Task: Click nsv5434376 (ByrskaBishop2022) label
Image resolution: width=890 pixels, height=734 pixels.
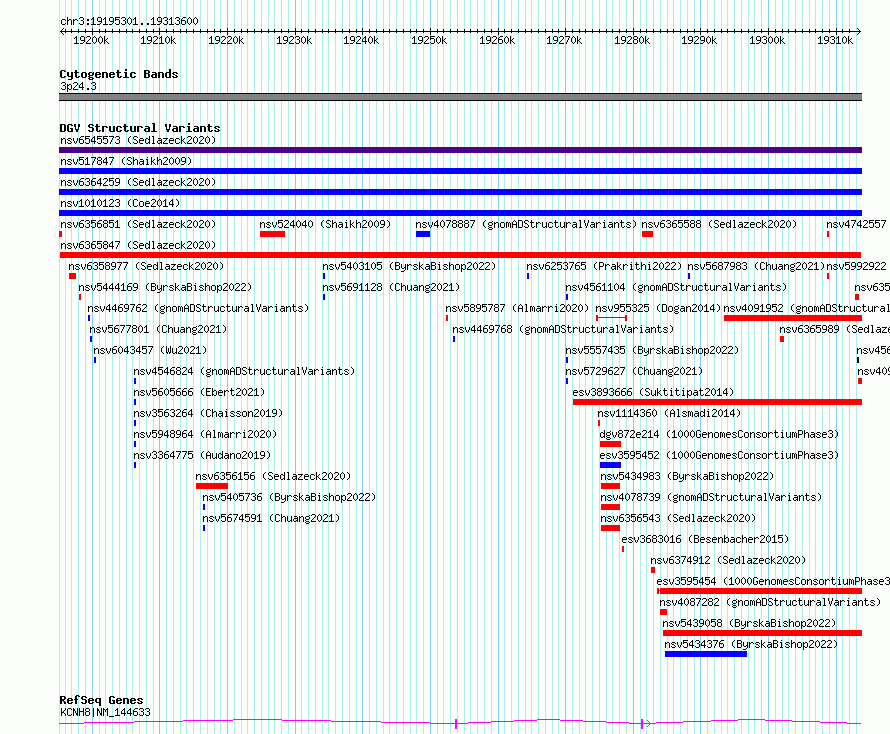Action: pos(752,644)
